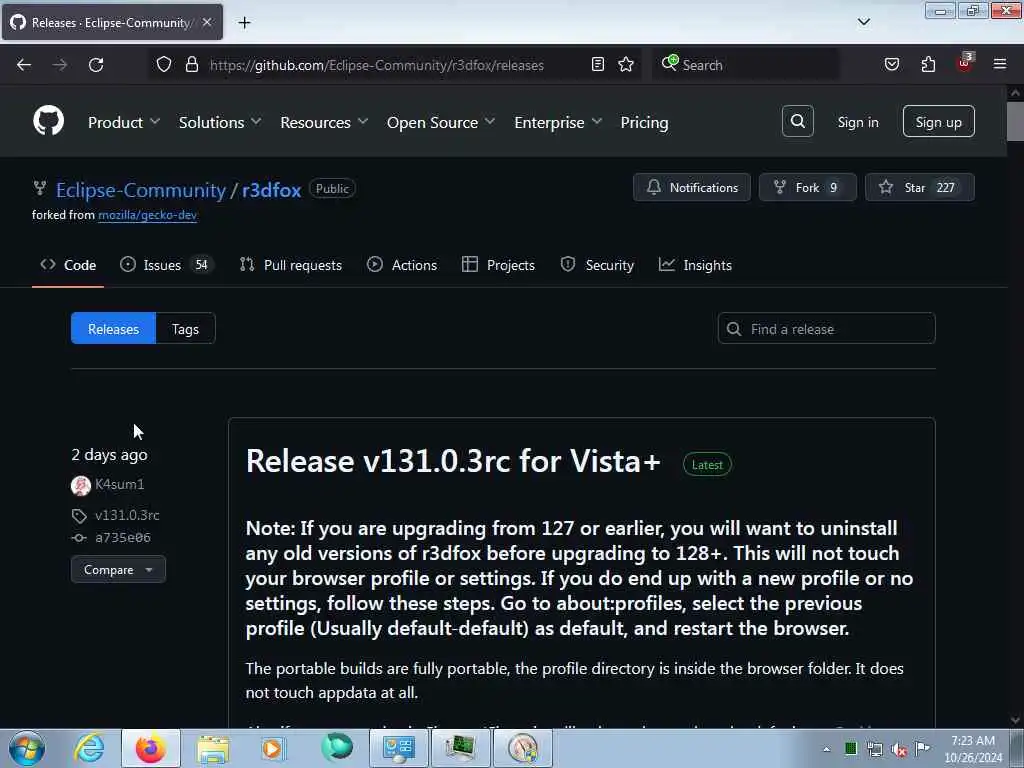Open the Pricing page

(x=644, y=122)
